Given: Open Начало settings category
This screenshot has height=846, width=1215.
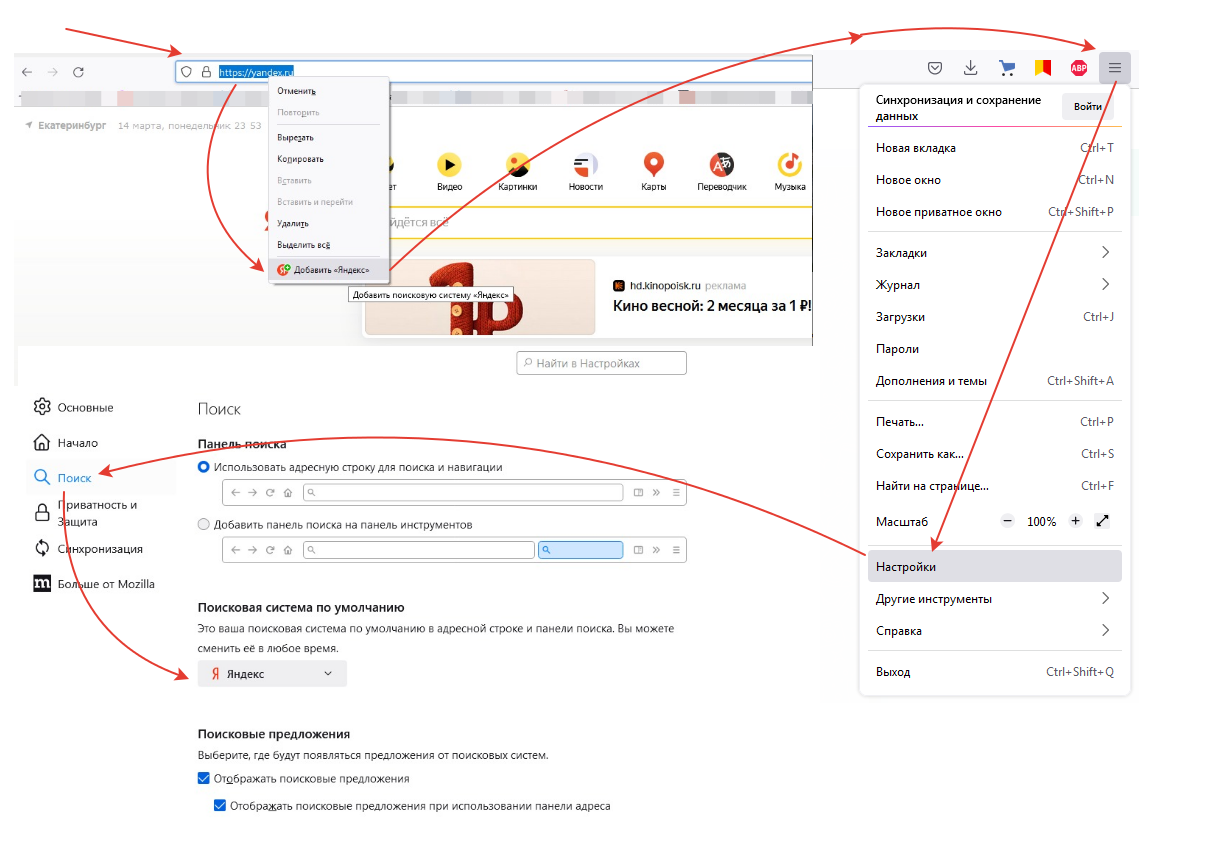Looking at the screenshot, I should pyautogui.click(x=65, y=442).
